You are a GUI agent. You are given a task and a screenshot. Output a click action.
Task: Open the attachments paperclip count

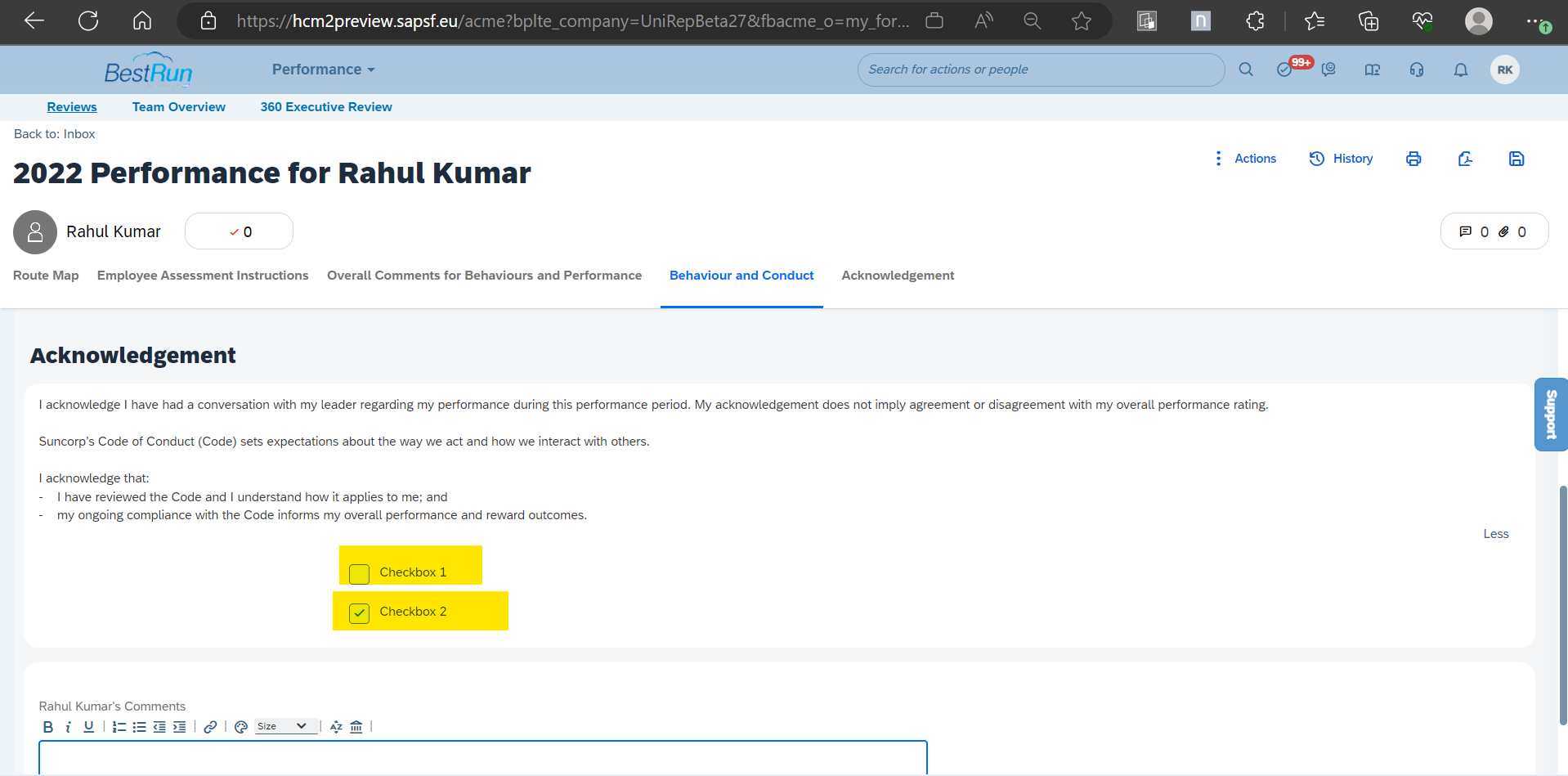[1503, 231]
